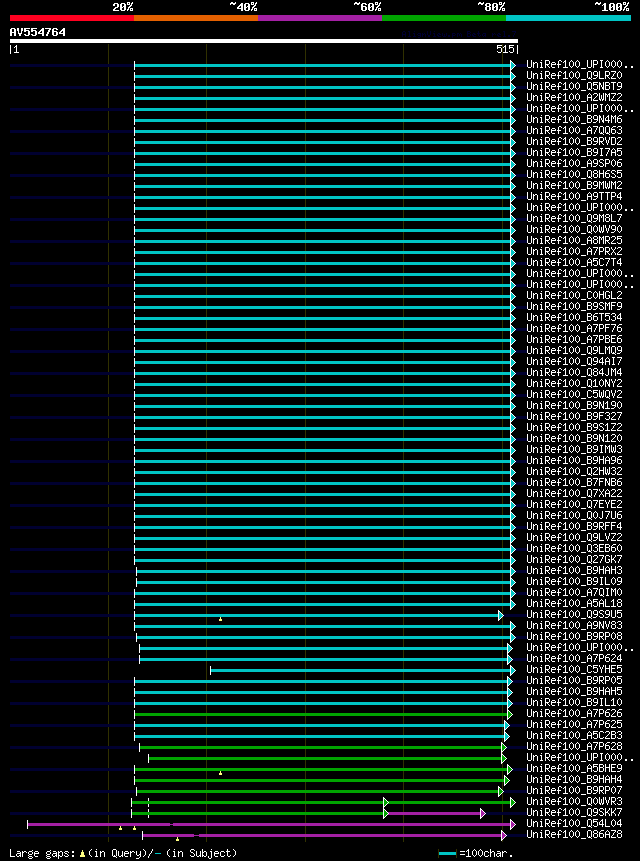640x861 pixels.
Task: Select the UniRef100_Q86AZ8 label
Action: click(x=574, y=834)
